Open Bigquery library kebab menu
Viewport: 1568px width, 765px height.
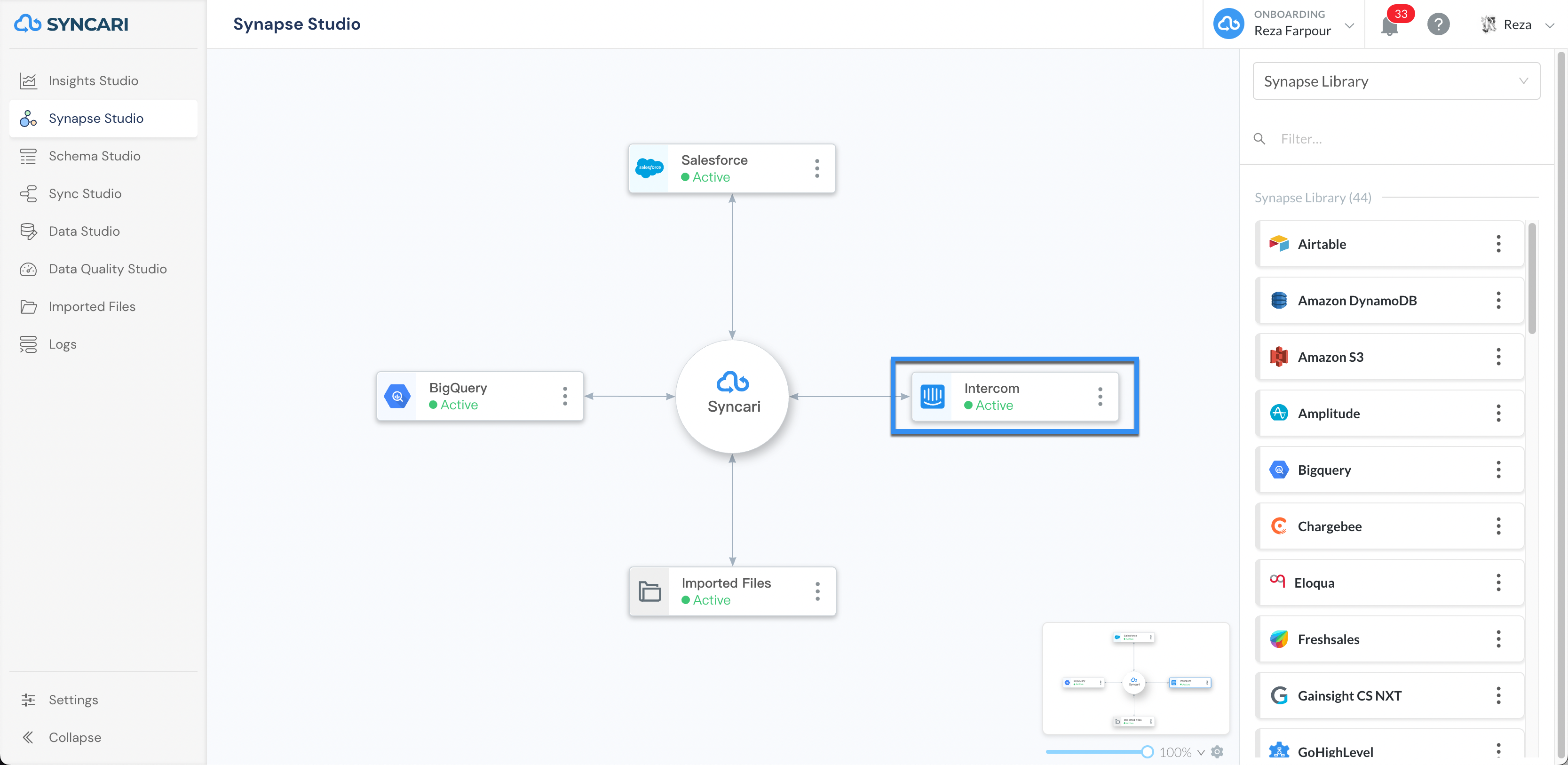(1498, 470)
